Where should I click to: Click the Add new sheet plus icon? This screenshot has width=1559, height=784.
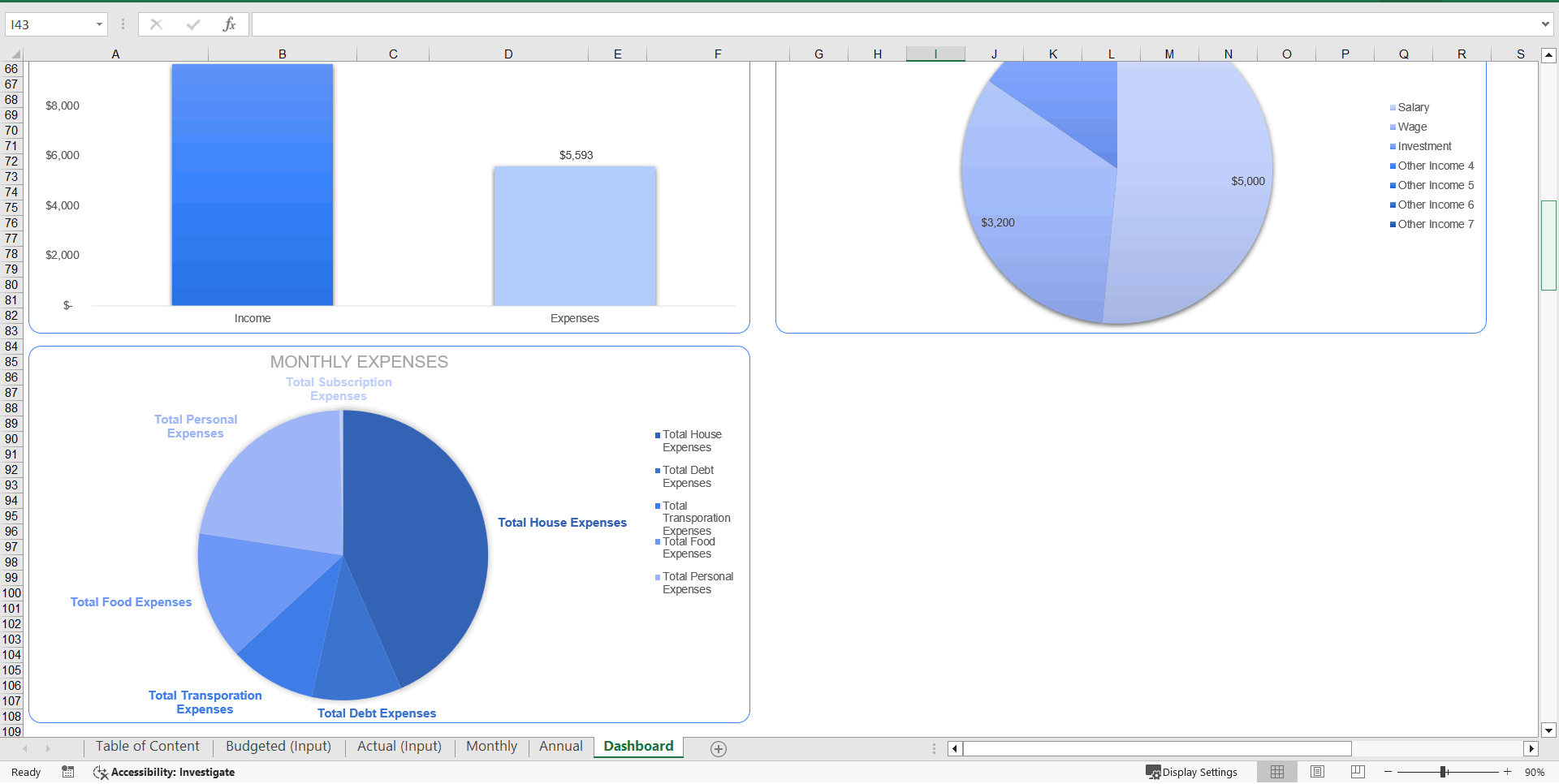(x=719, y=748)
